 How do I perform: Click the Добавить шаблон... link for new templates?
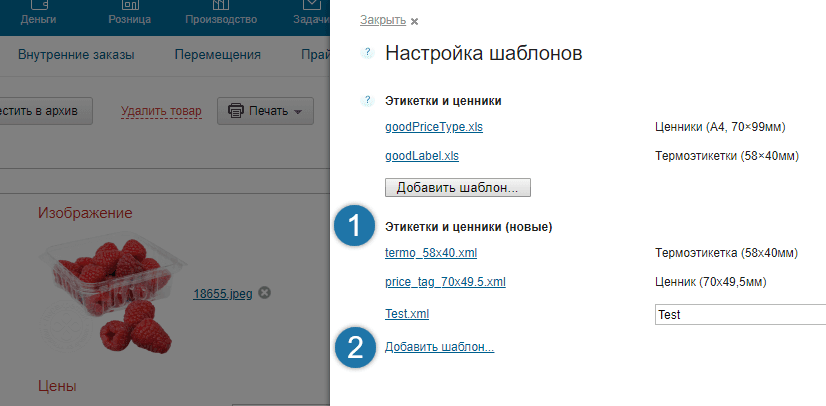pos(440,347)
